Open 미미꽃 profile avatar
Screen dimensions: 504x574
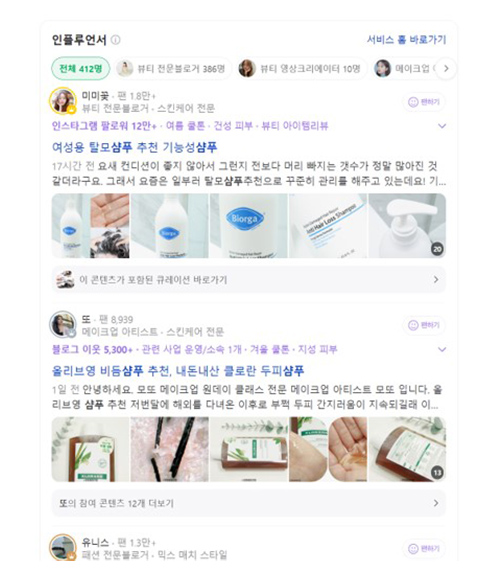(63, 101)
